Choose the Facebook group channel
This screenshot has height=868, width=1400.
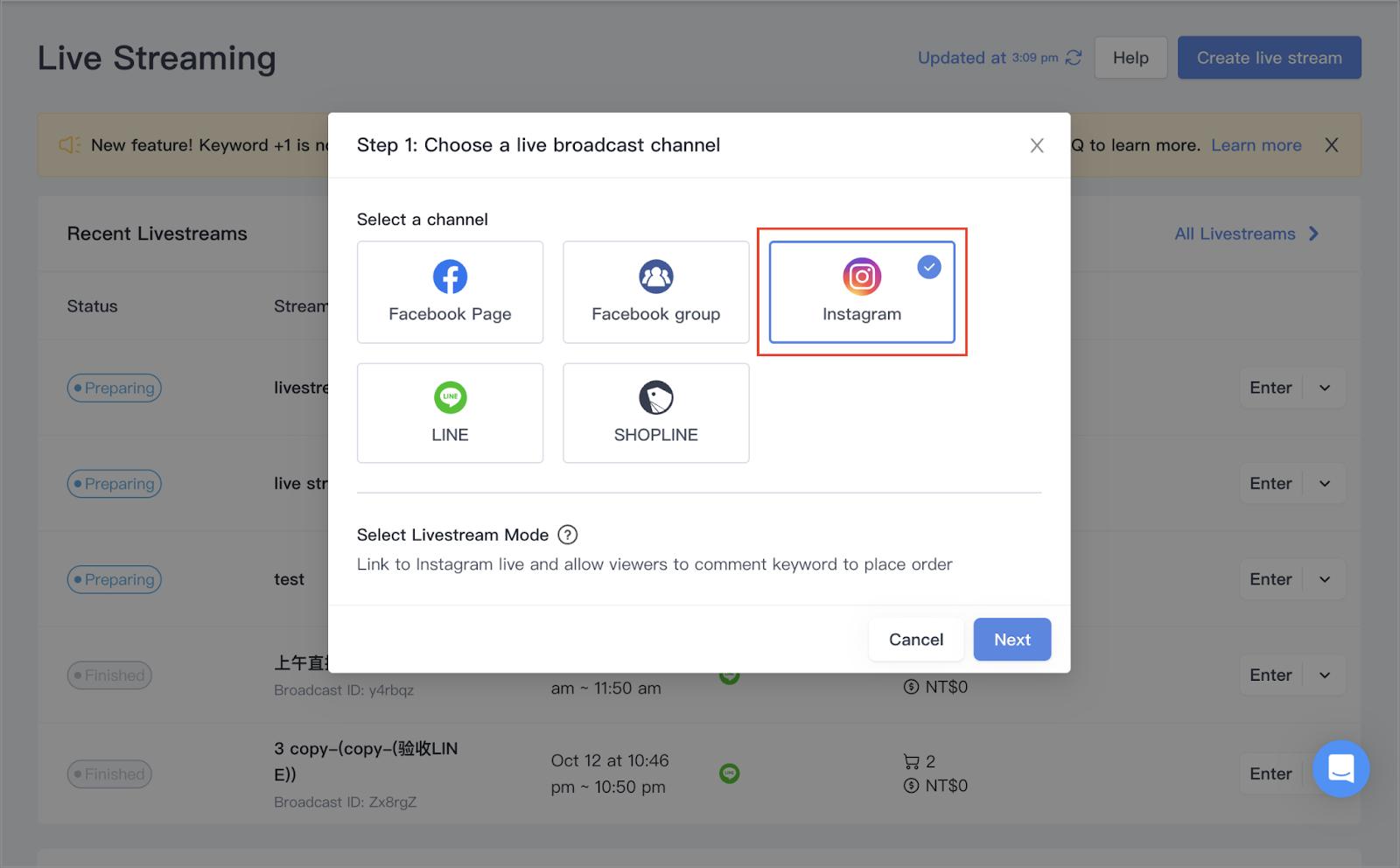[655, 292]
